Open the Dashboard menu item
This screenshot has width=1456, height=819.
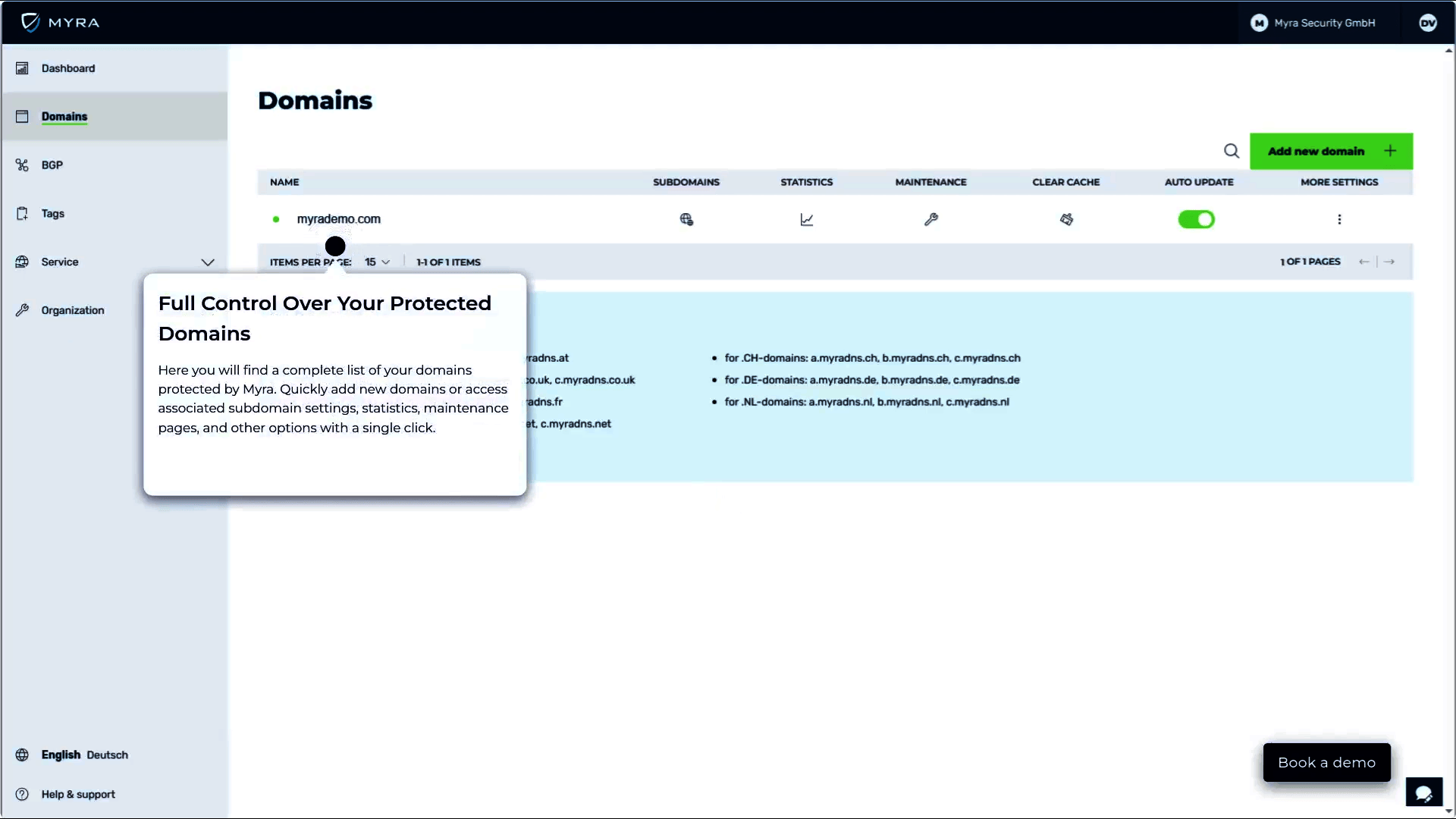(68, 68)
